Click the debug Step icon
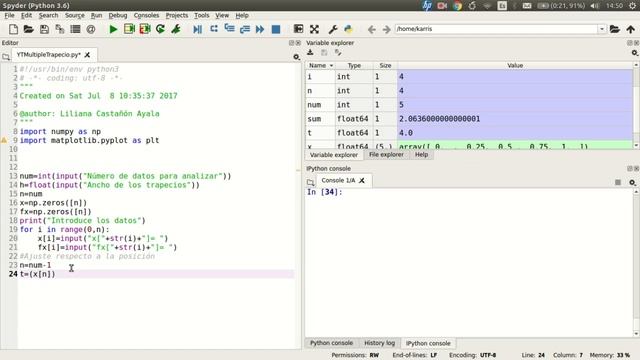Screen dimensions: 640x360 213,29
